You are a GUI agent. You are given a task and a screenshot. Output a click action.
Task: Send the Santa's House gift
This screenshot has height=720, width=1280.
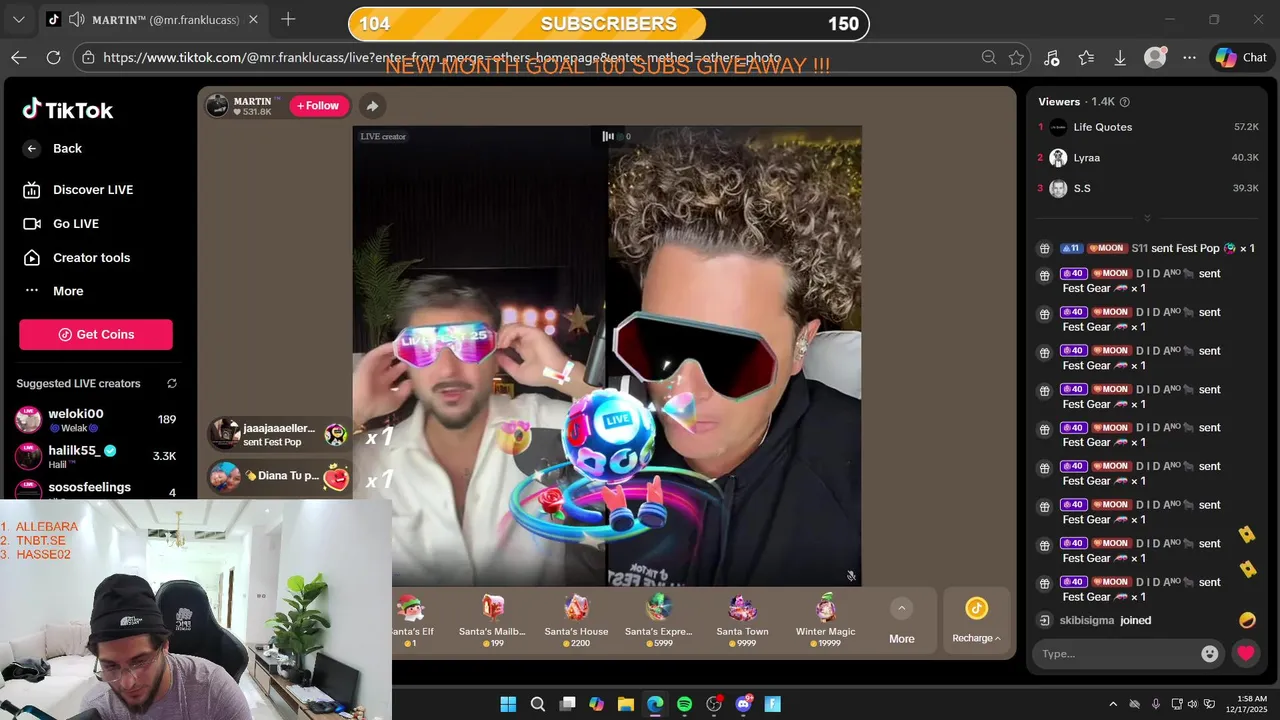pos(576,620)
